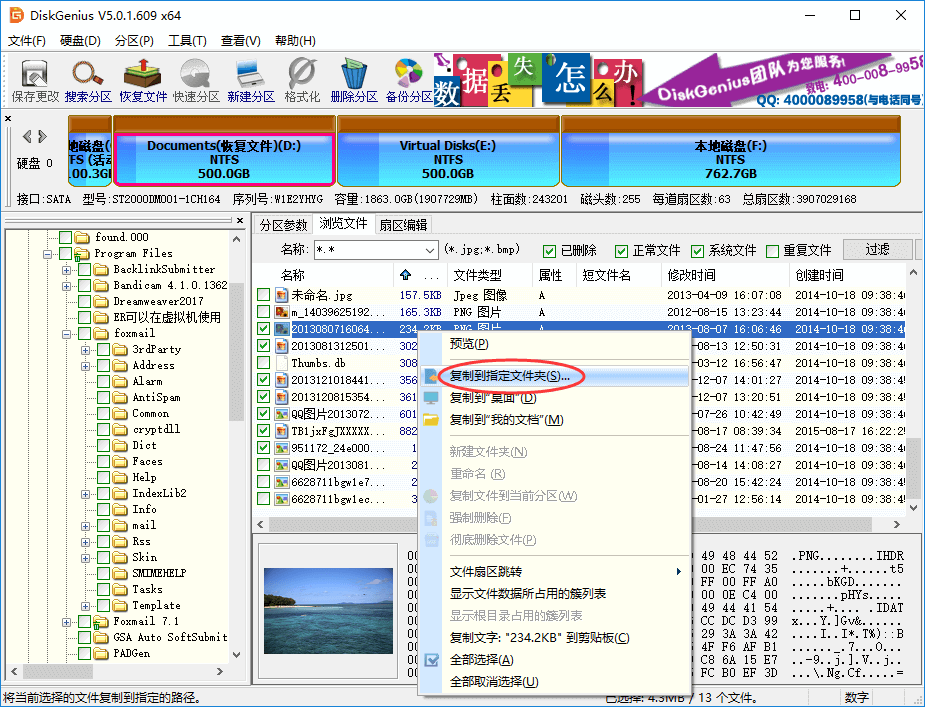Click the 格式化 format toolbar icon

tap(302, 81)
